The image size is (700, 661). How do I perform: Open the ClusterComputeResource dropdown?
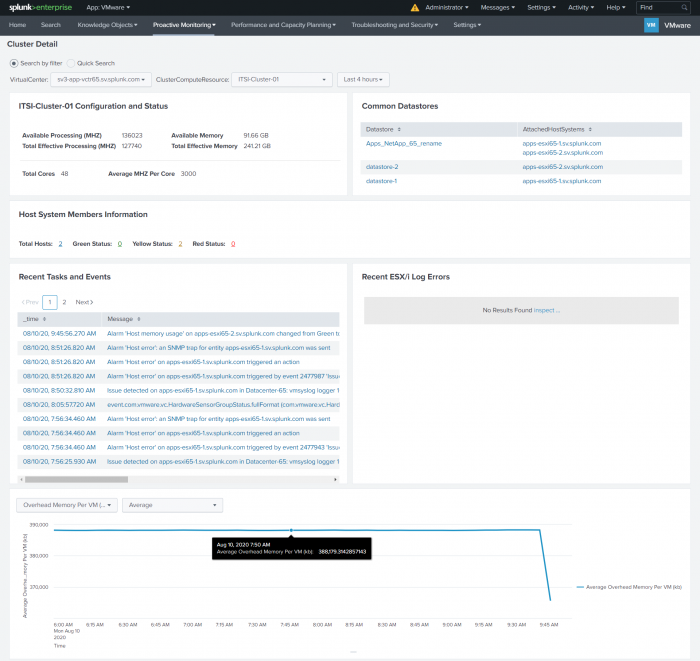[x=282, y=79]
